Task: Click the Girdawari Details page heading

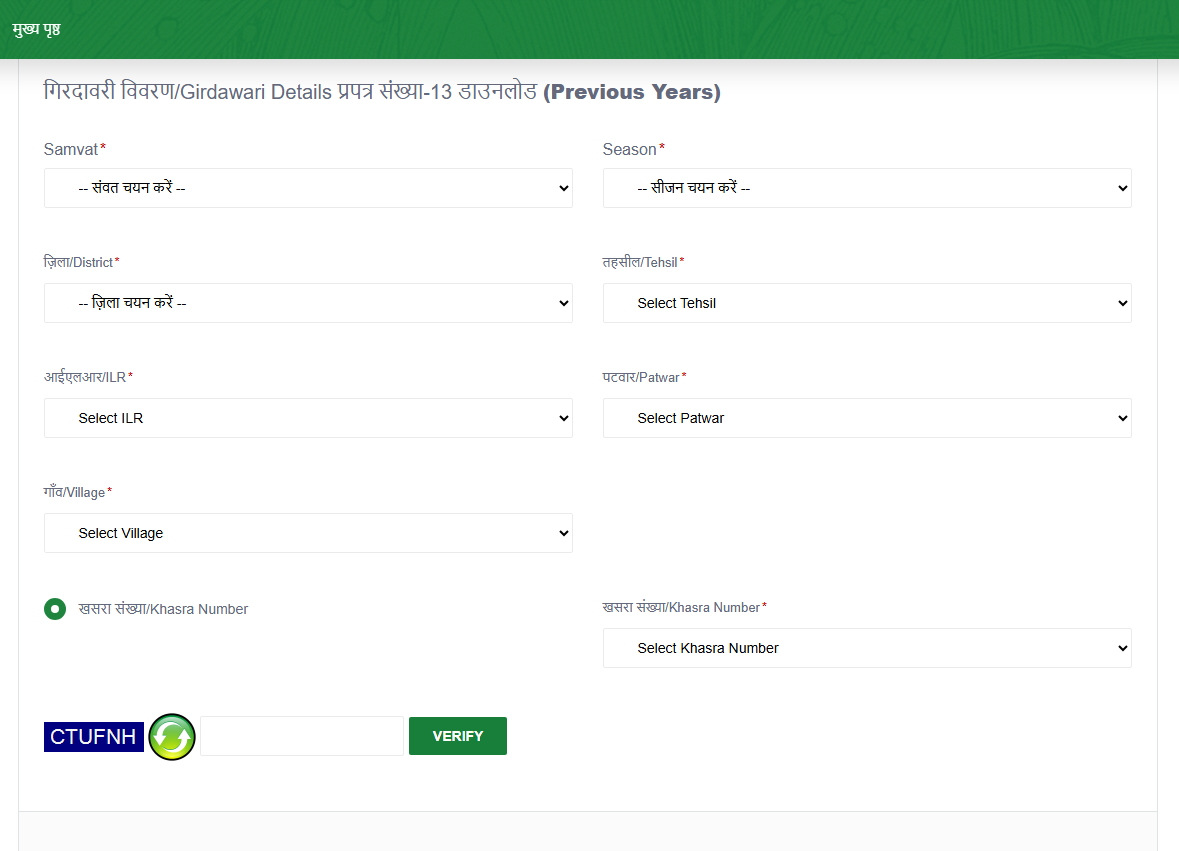Action: point(382,92)
